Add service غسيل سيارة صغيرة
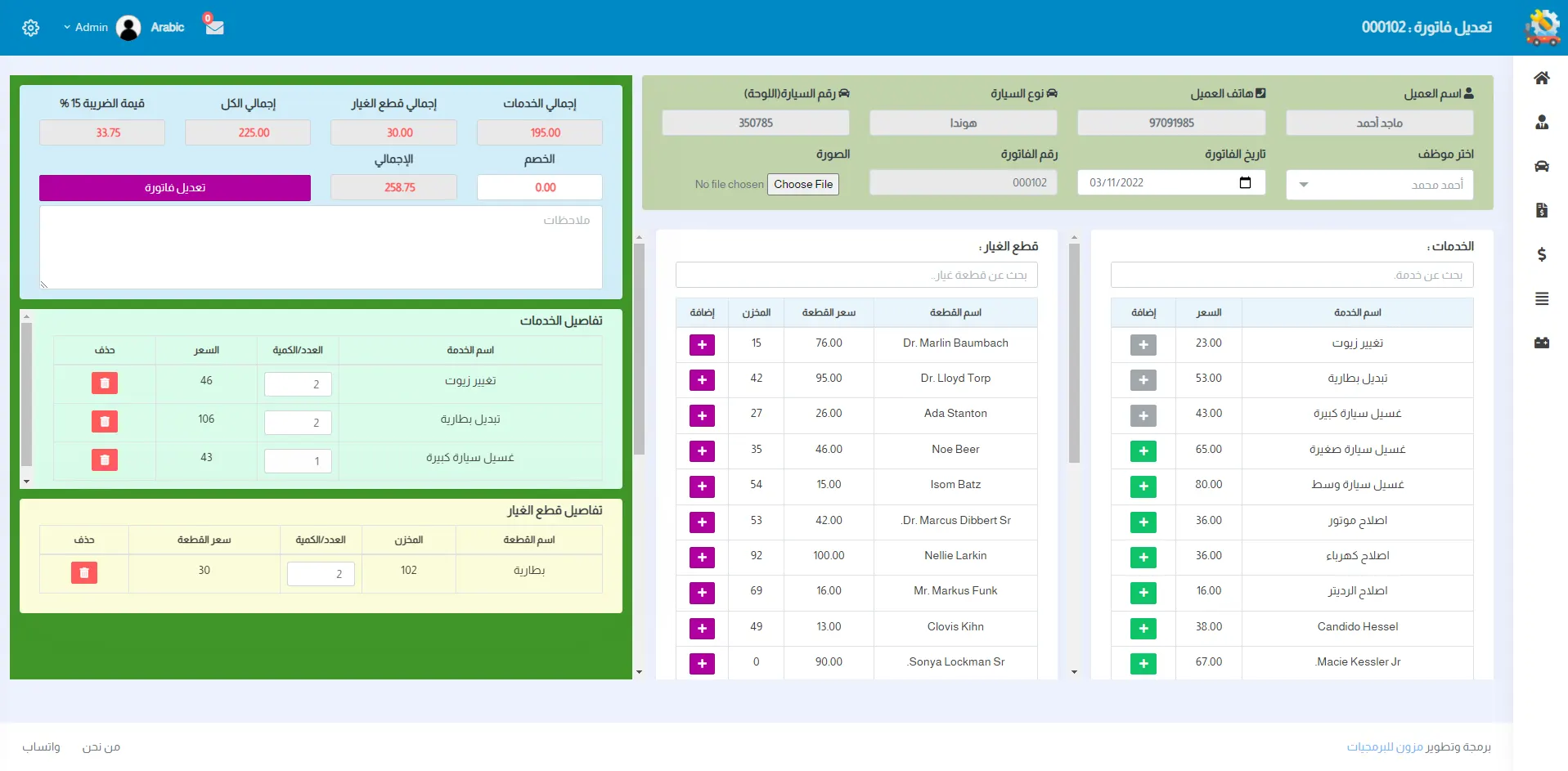Image resolution: width=1568 pixels, height=771 pixels. tap(1143, 451)
